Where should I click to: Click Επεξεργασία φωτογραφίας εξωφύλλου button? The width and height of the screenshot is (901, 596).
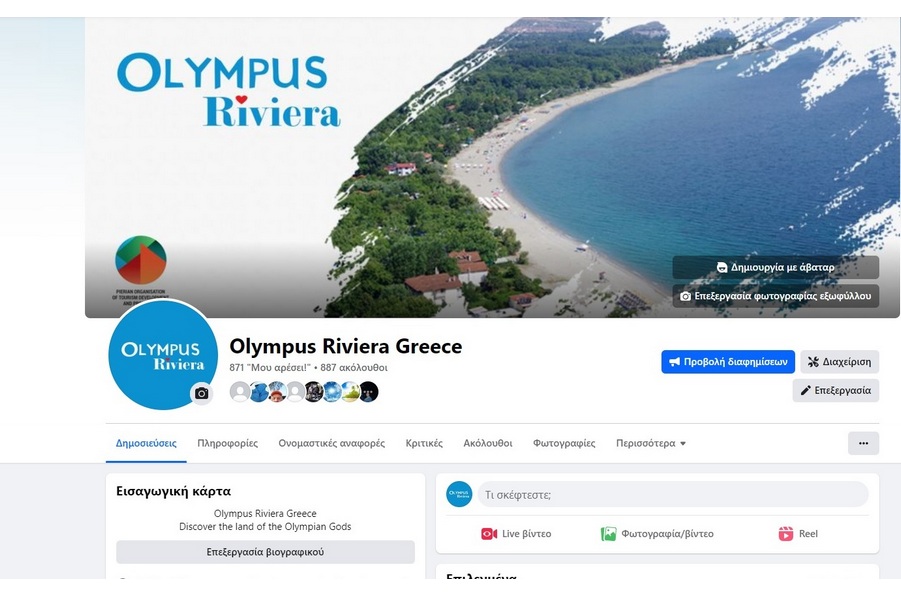(776, 296)
